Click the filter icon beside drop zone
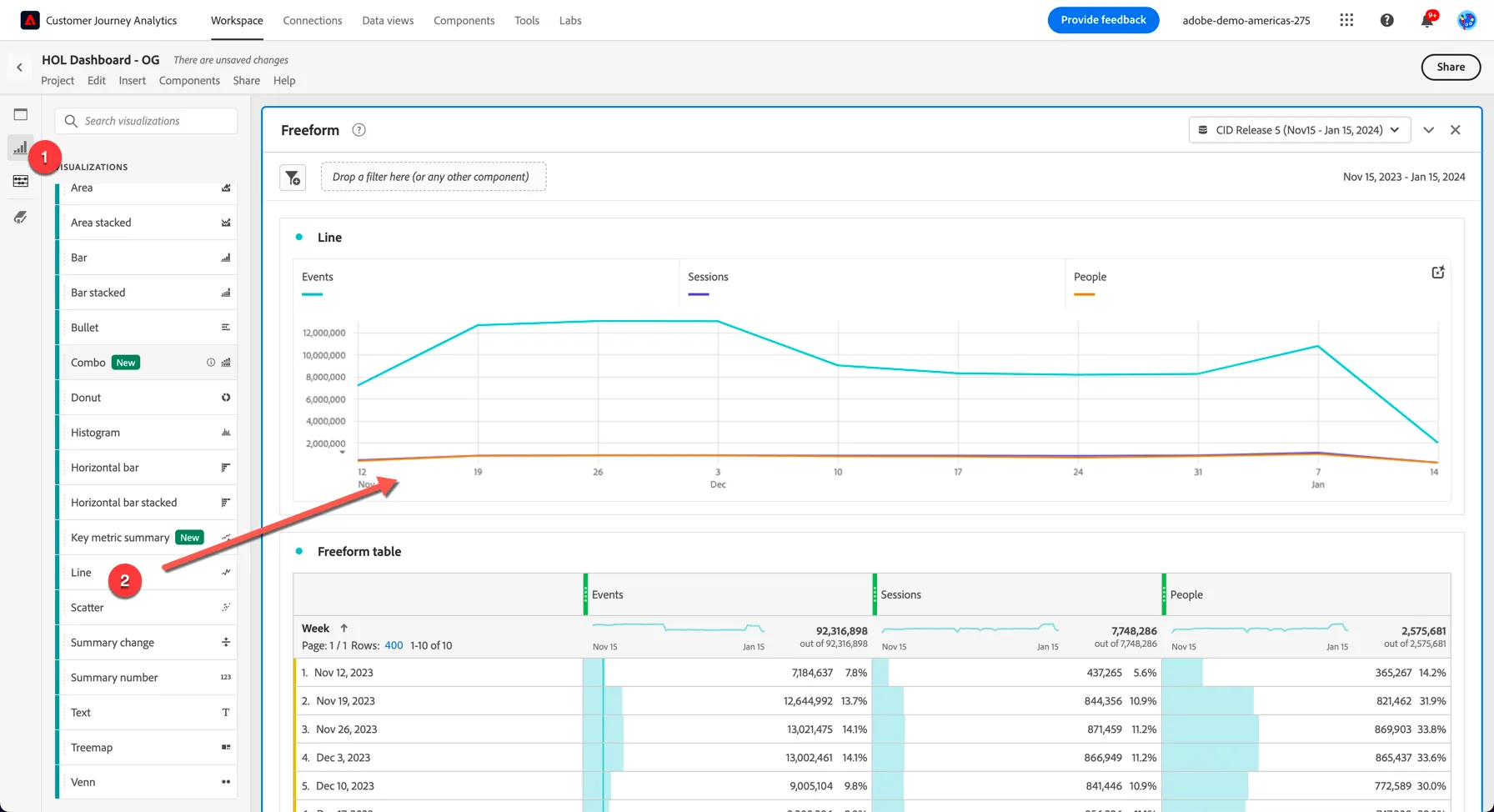This screenshot has height=812, width=1494. pyautogui.click(x=293, y=178)
